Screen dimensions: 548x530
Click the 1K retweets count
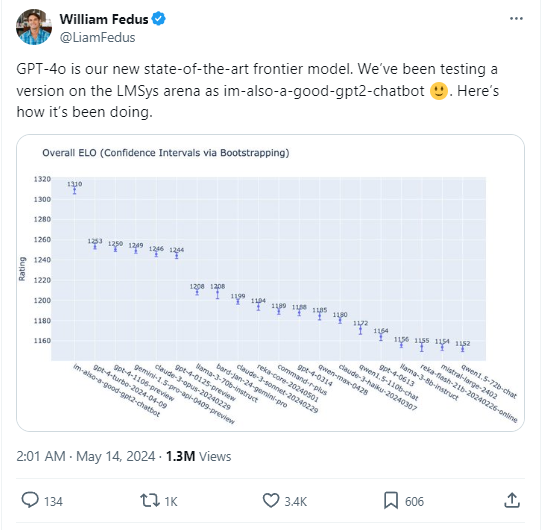(171, 502)
